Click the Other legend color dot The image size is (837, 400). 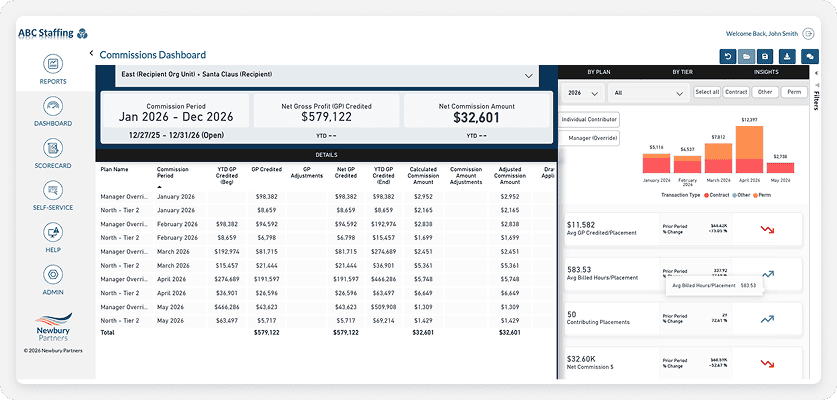coord(735,195)
